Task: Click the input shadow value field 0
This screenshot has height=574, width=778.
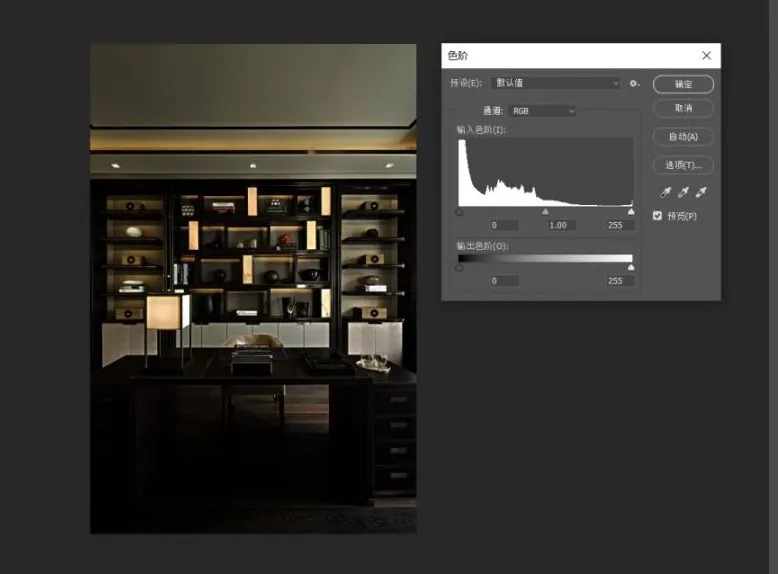Action: pos(504,225)
